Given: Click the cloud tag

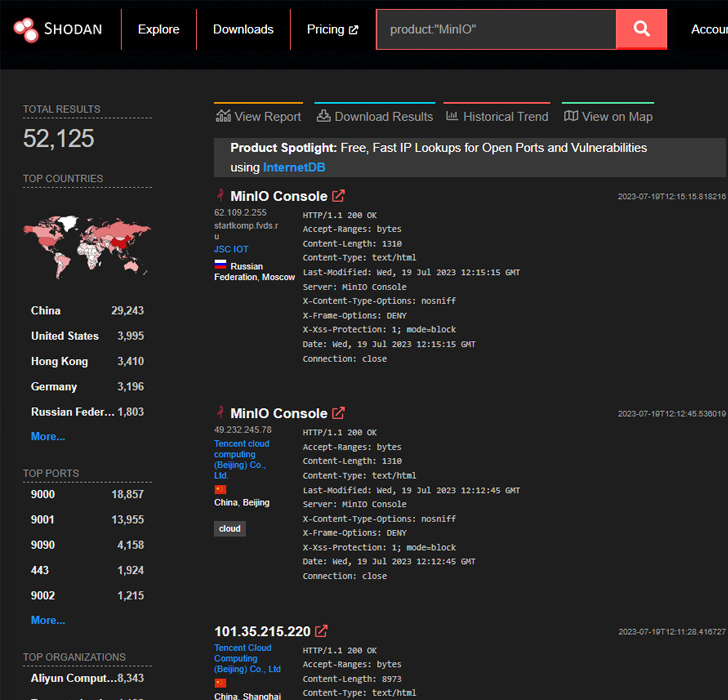Looking at the screenshot, I should pos(230,529).
